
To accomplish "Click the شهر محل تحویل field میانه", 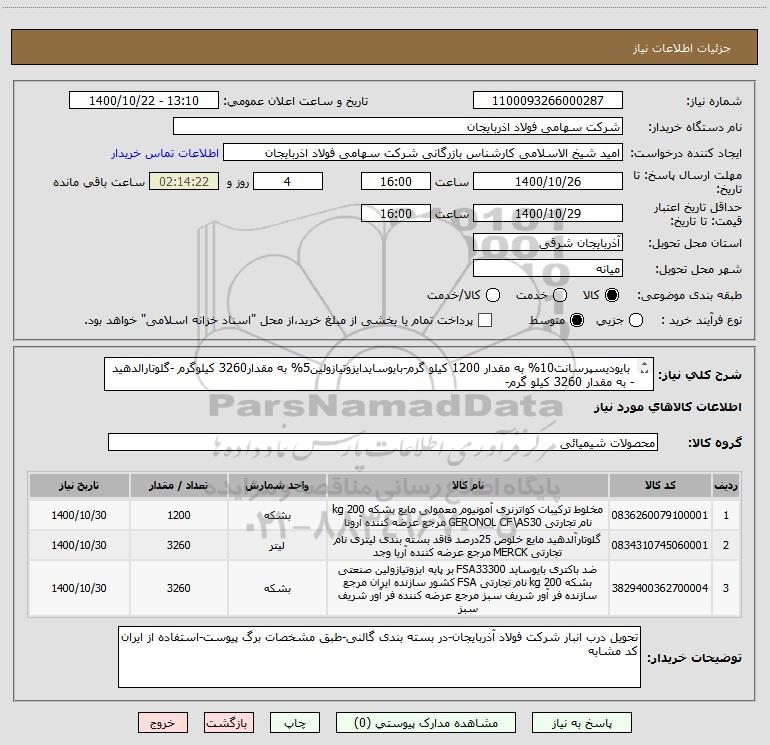I will 548,268.
